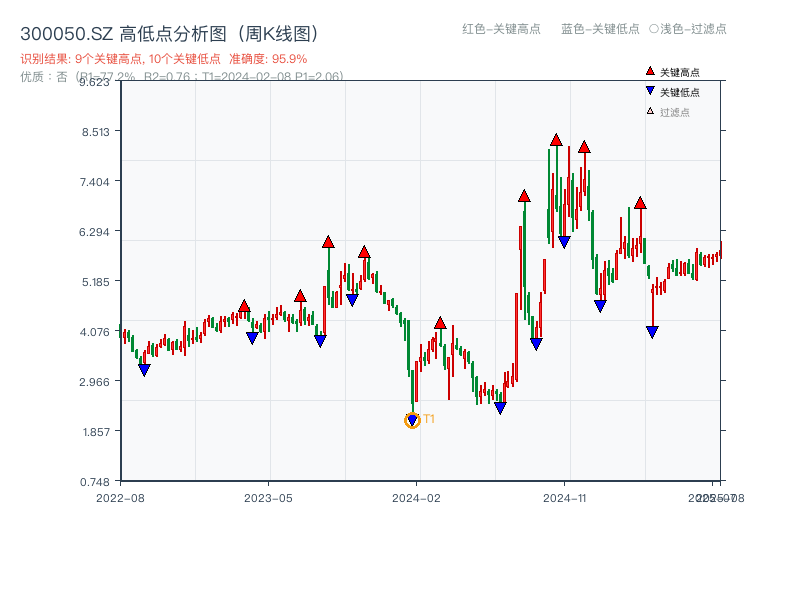Click the 2024-02 x-axis label

click(x=416, y=498)
